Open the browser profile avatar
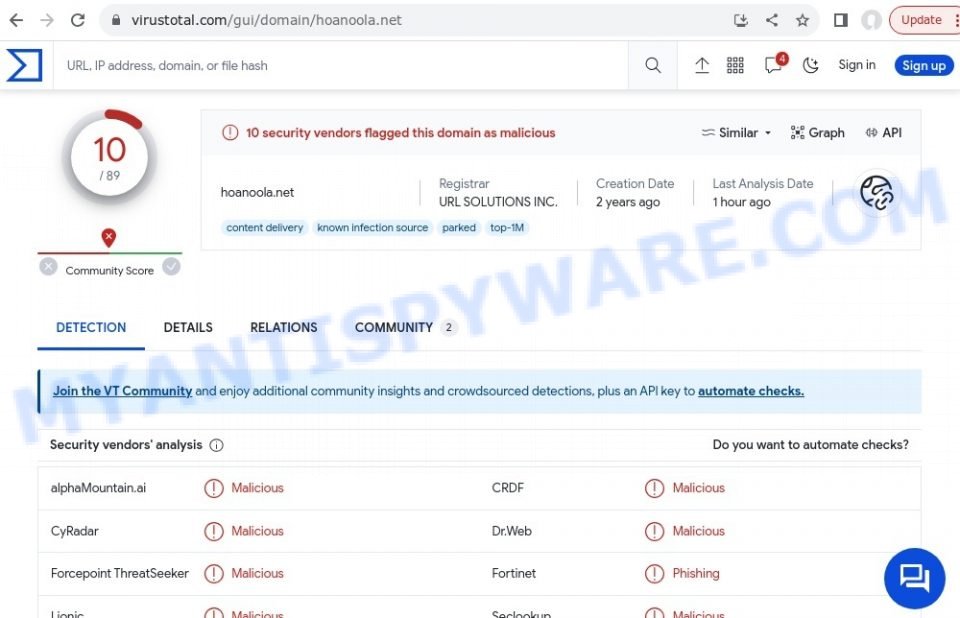 [871, 20]
